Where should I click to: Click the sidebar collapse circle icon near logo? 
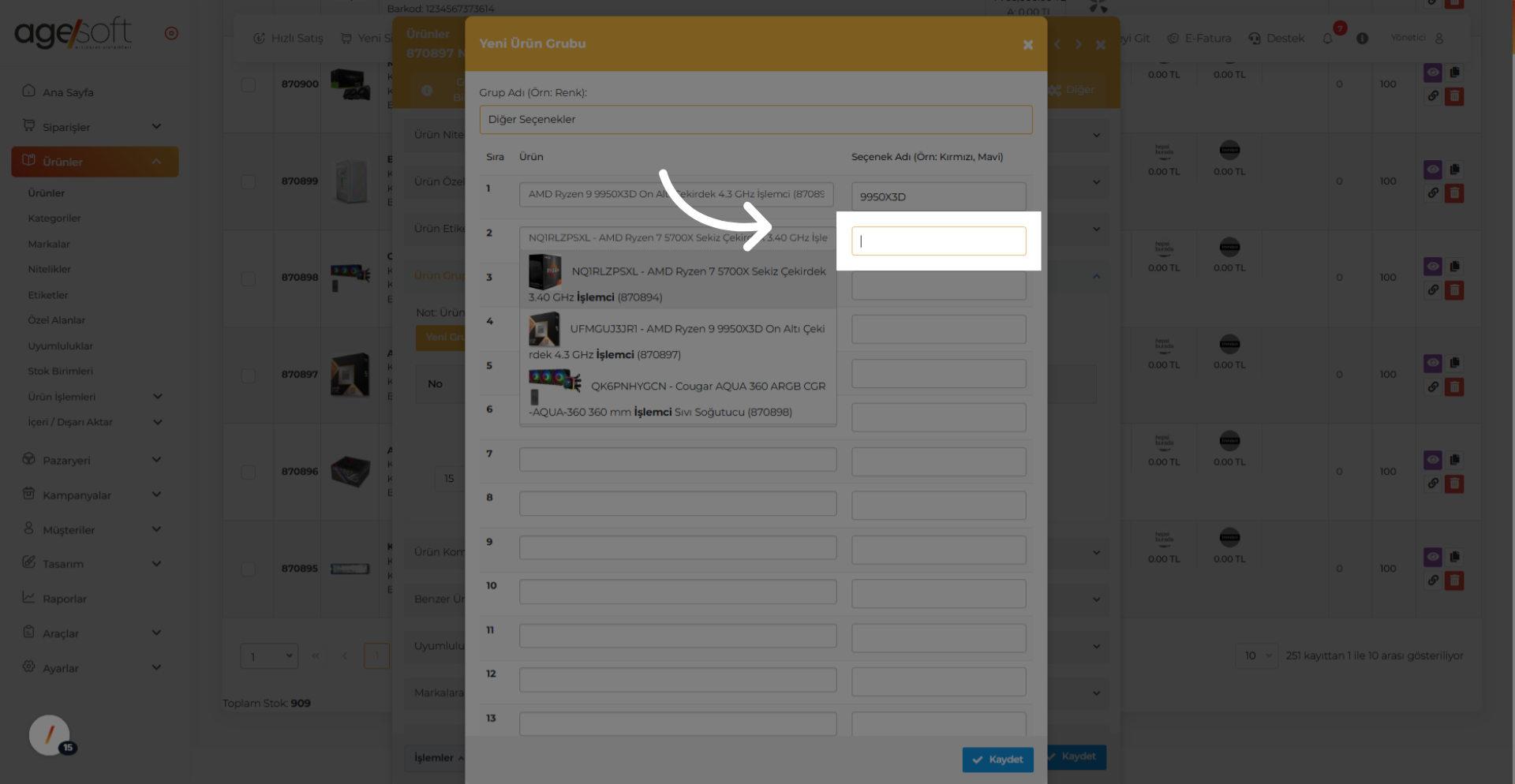click(x=171, y=33)
